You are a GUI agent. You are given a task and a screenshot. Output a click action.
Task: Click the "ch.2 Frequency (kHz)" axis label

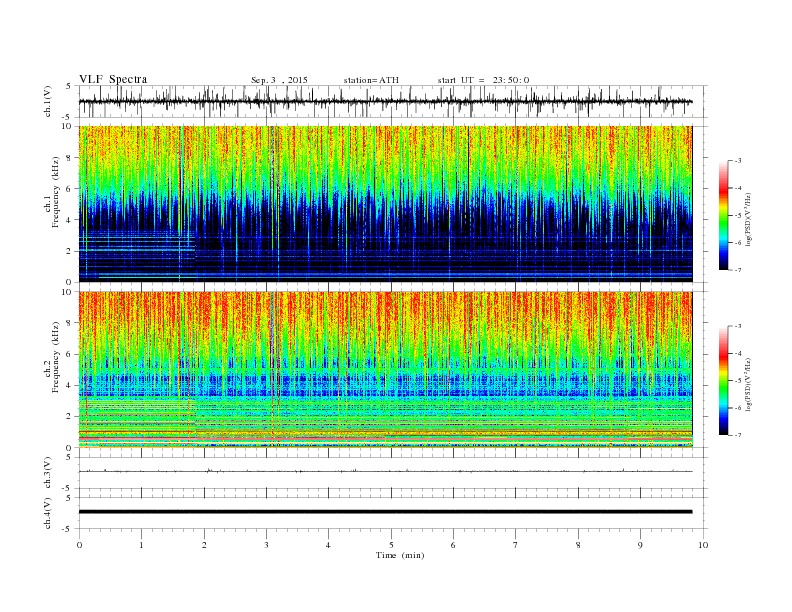[x=52, y=358]
